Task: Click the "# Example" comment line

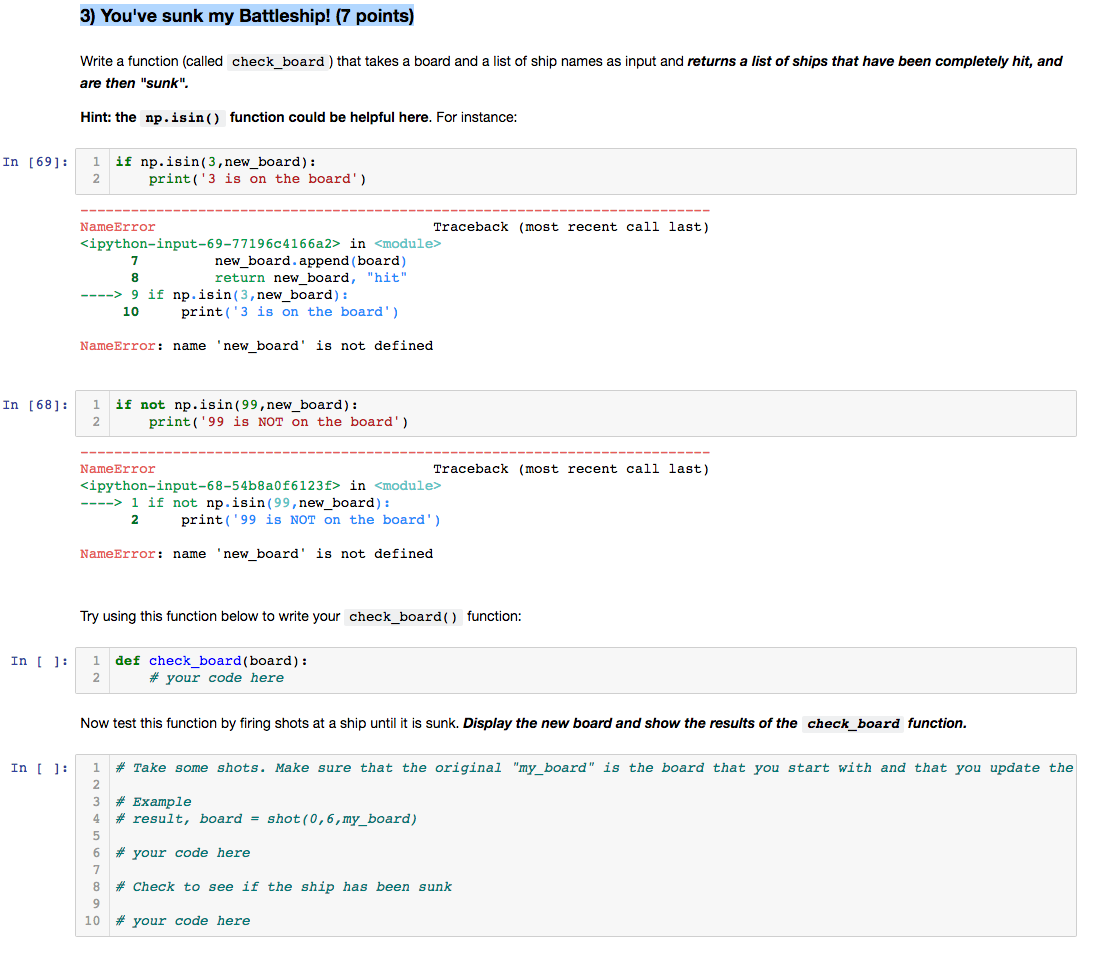Action: tap(154, 802)
